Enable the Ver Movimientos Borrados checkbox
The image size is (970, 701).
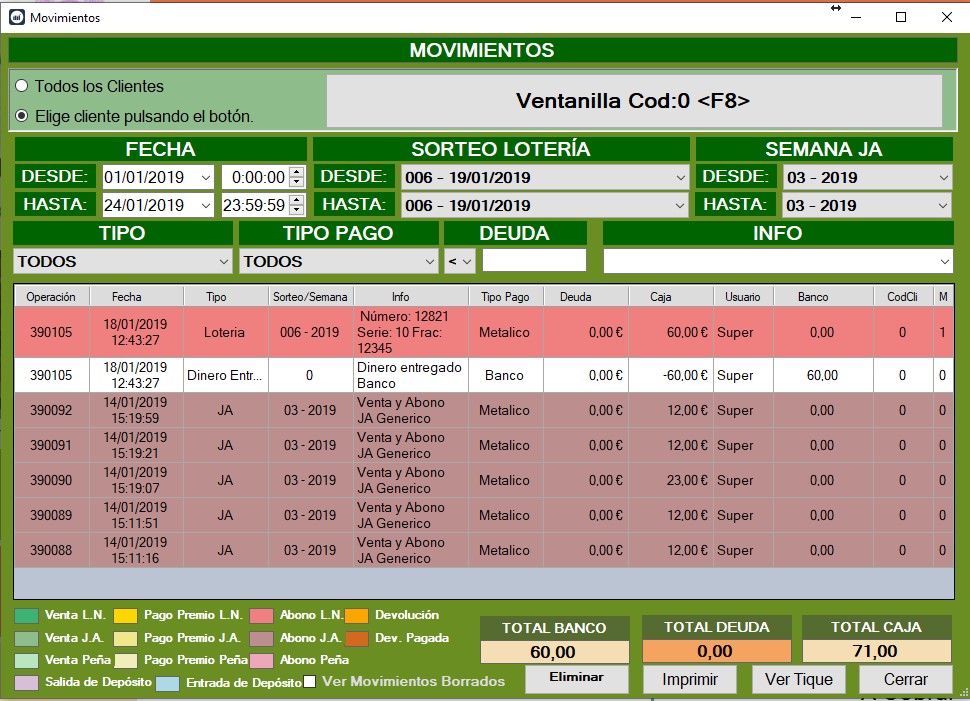309,681
